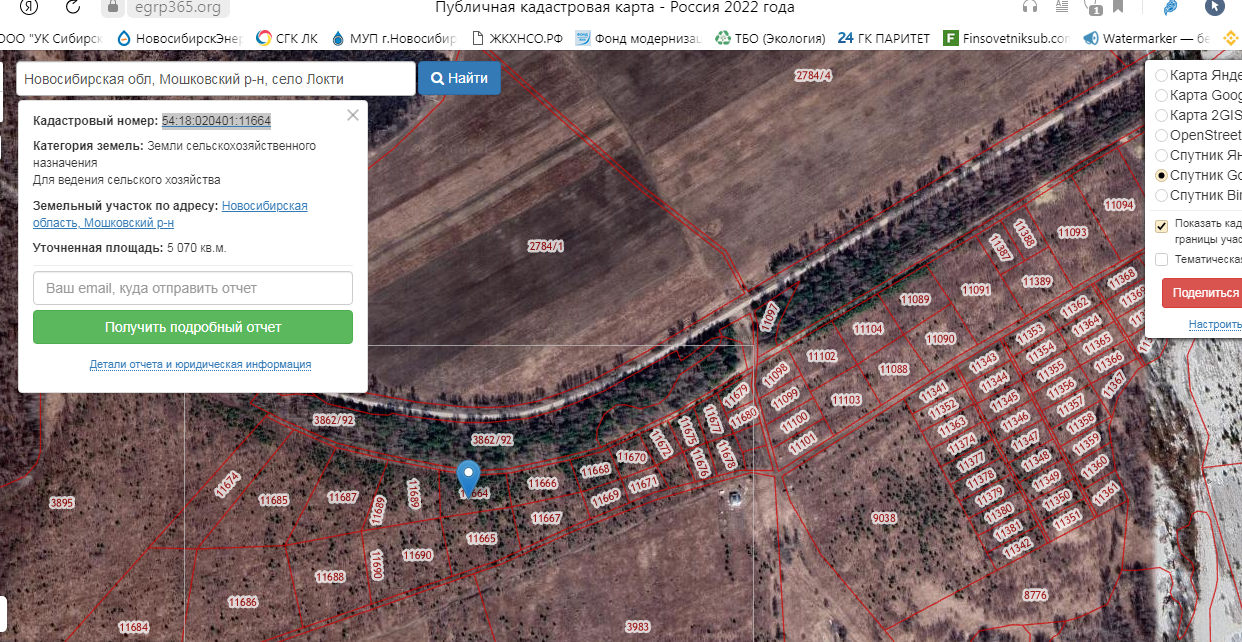The image size is (1242, 642).
Task: Select Карта 2GIS radio option
Action: pos(1161,115)
